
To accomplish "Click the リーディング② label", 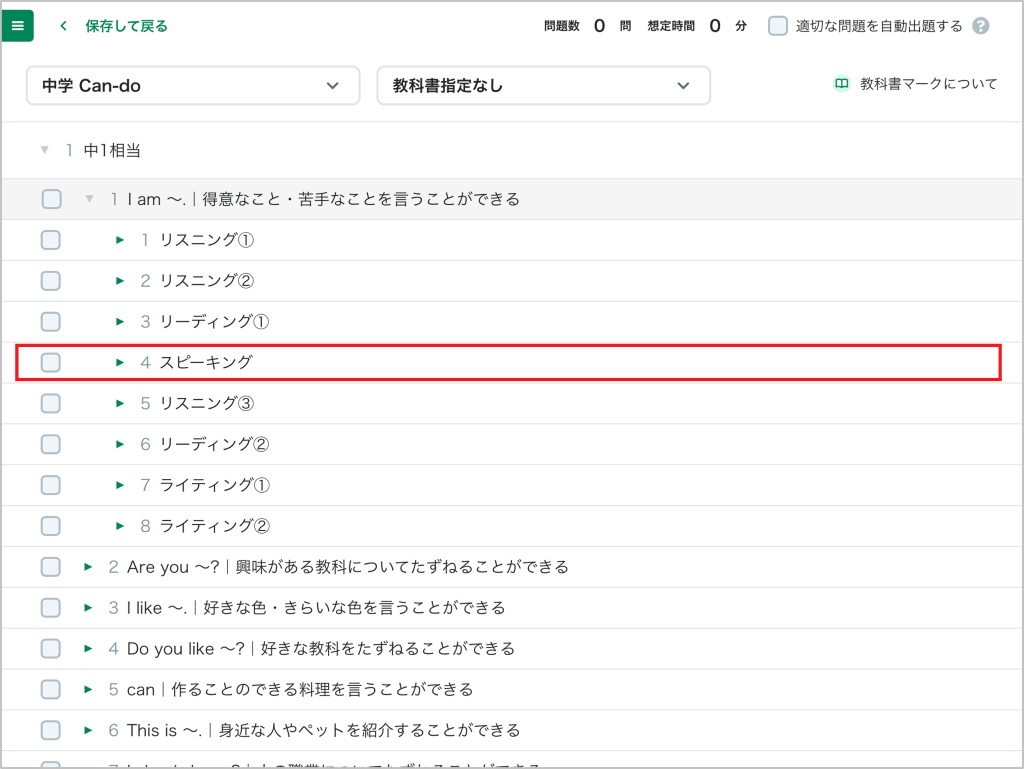I will pos(214,444).
